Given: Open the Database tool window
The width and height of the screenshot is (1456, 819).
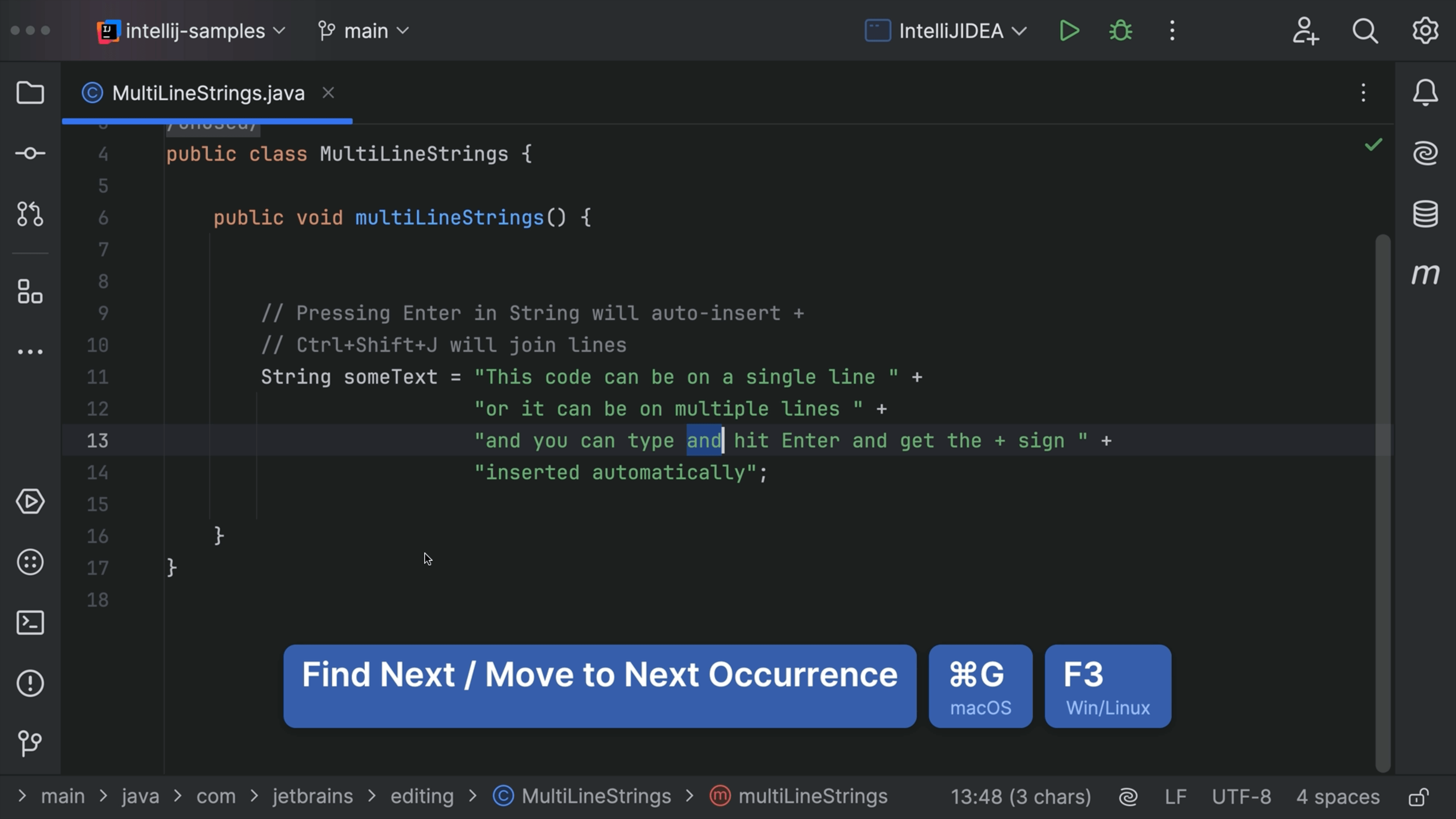Looking at the screenshot, I should tap(1425, 214).
